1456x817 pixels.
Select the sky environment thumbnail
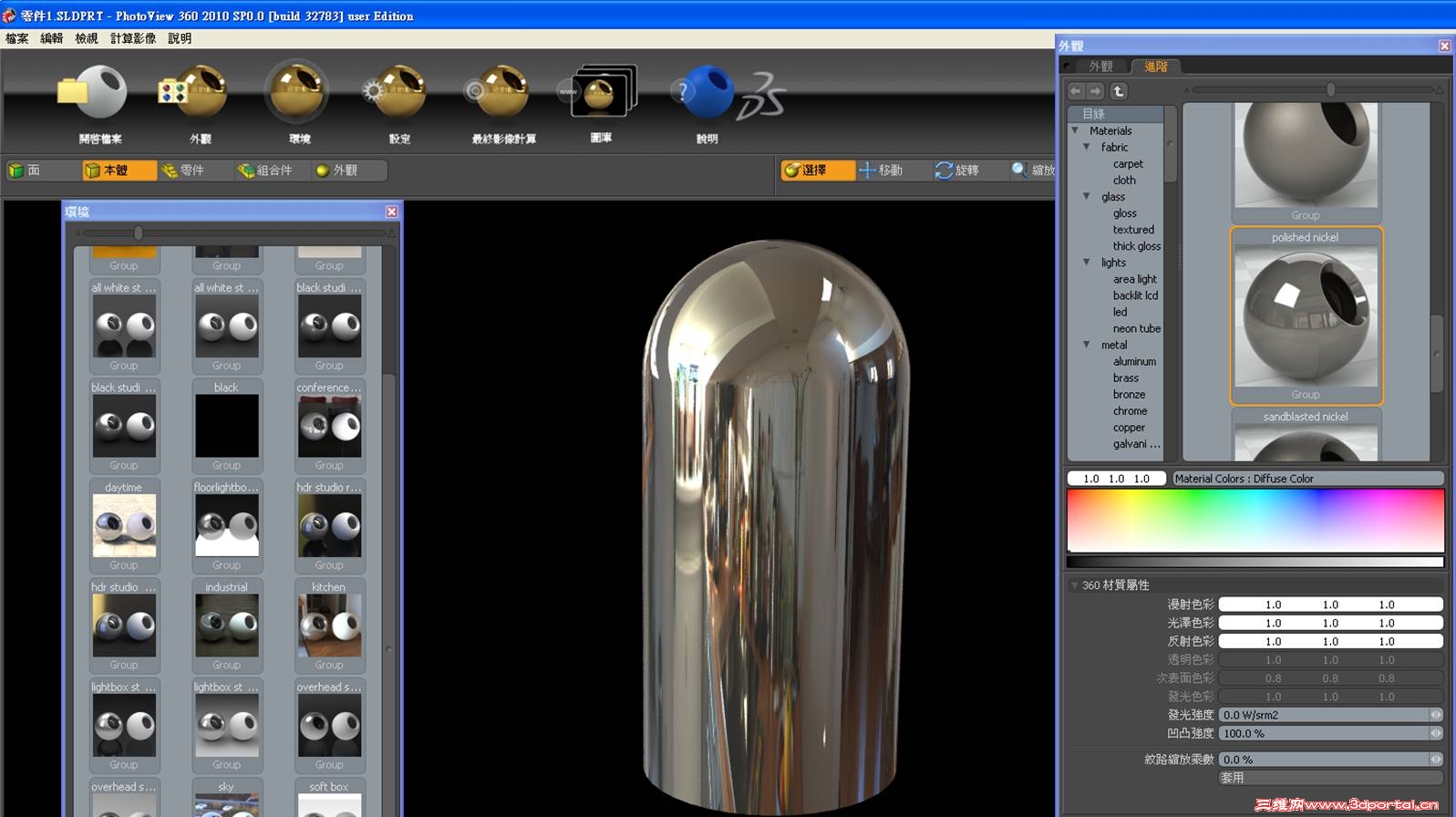(x=226, y=805)
